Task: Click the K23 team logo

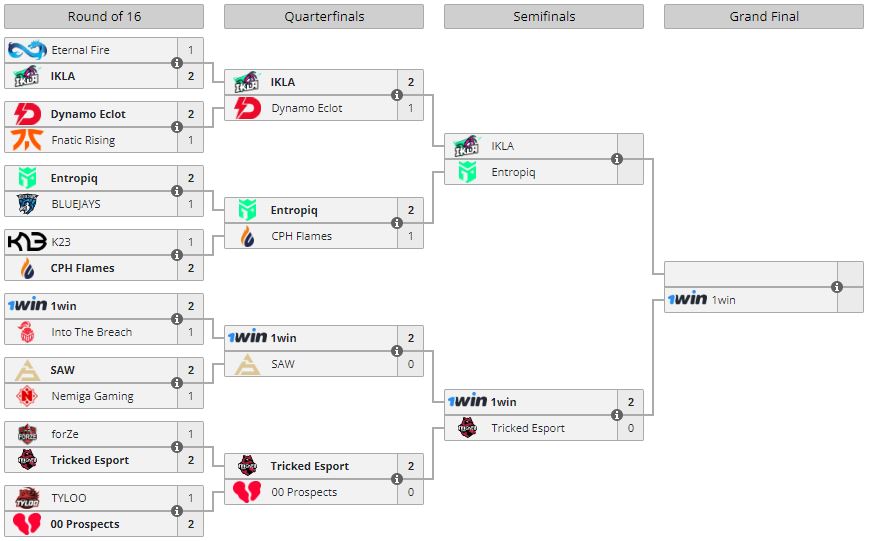Action: (27, 242)
